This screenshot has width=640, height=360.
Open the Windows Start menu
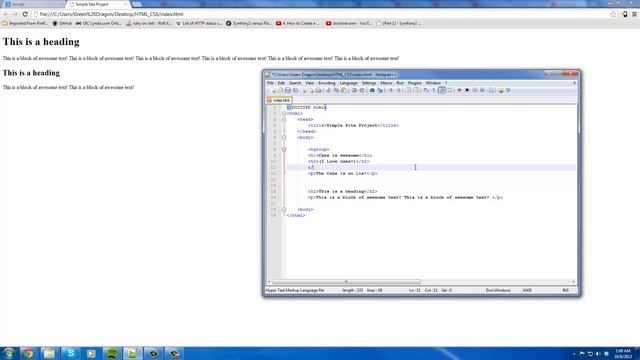[9, 353]
